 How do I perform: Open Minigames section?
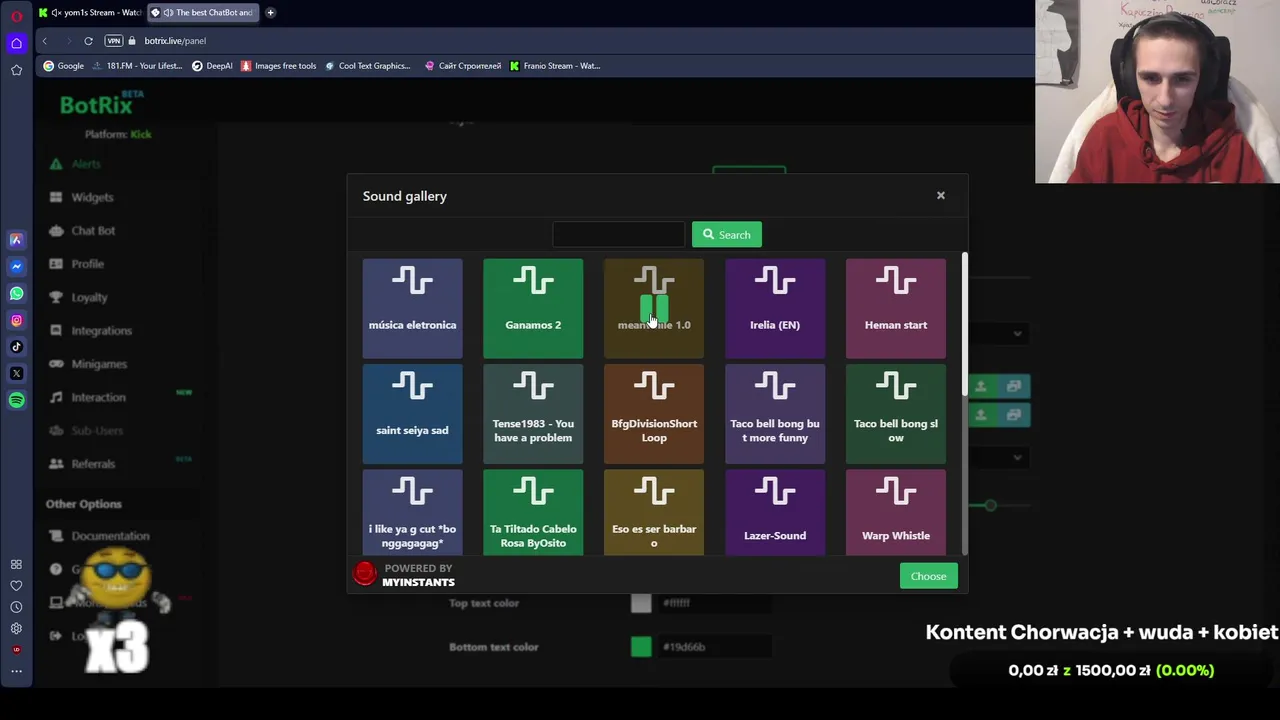(x=99, y=364)
